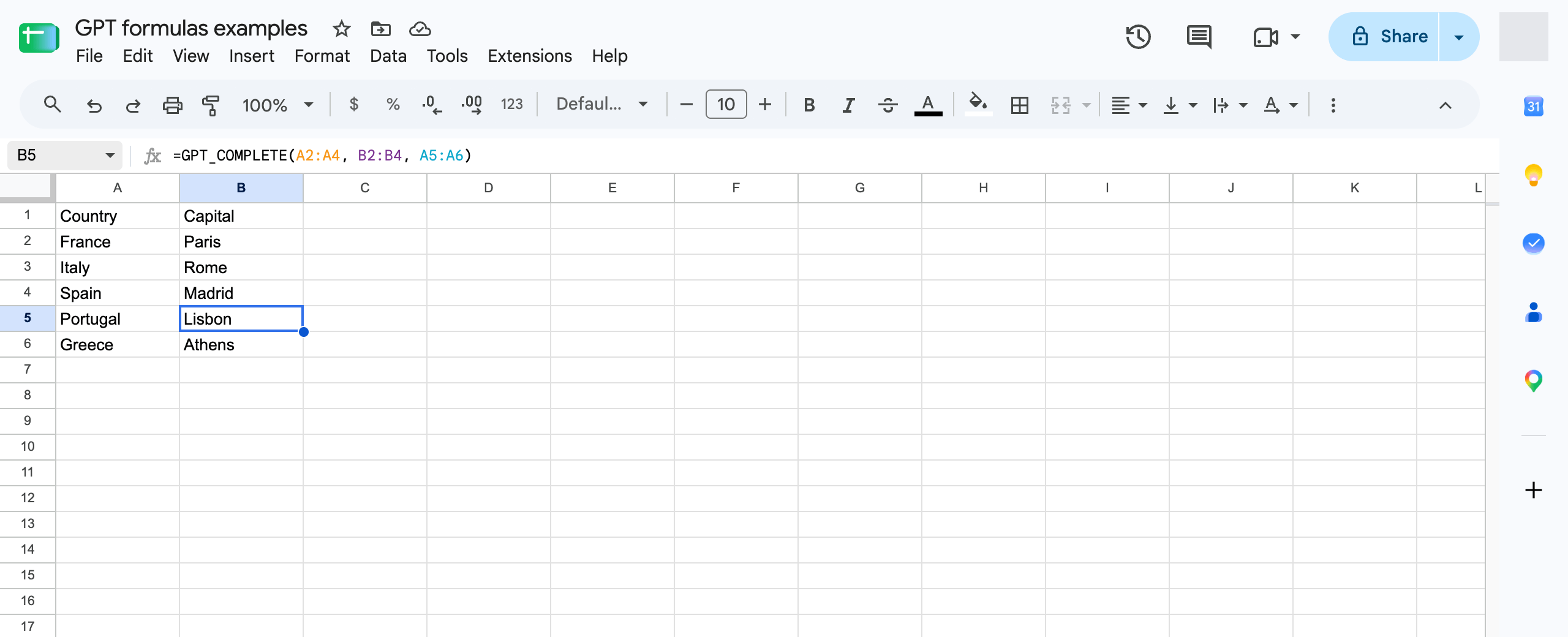Open vertical align dropdown

tap(1180, 105)
